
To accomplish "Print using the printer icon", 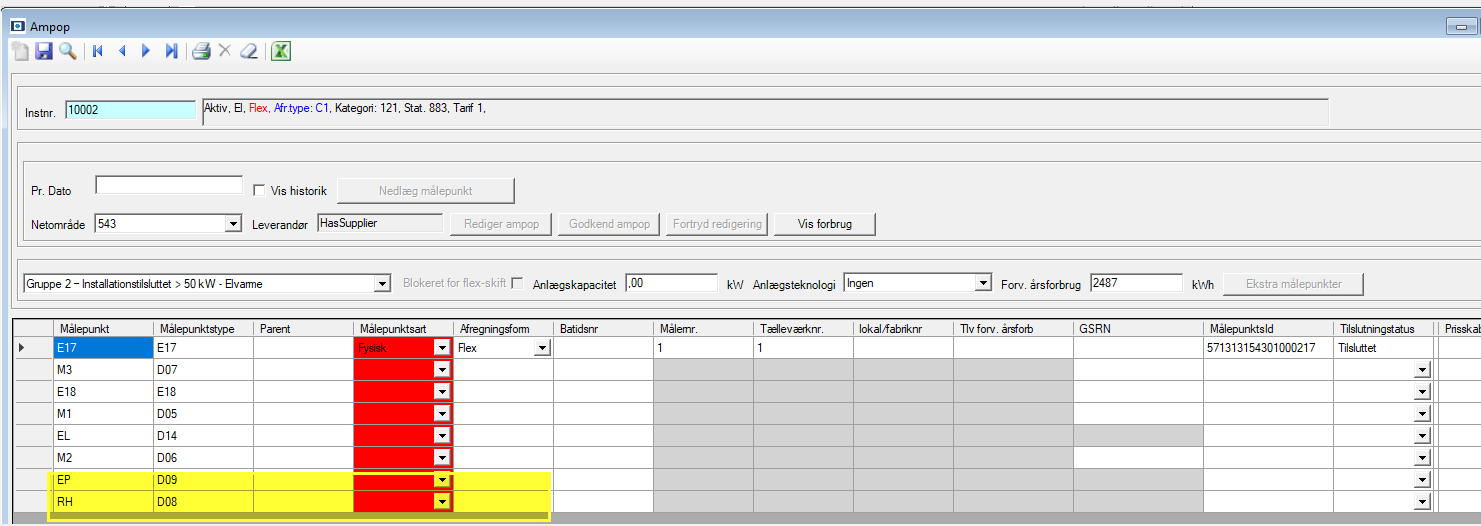I will click(x=201, y=51).
